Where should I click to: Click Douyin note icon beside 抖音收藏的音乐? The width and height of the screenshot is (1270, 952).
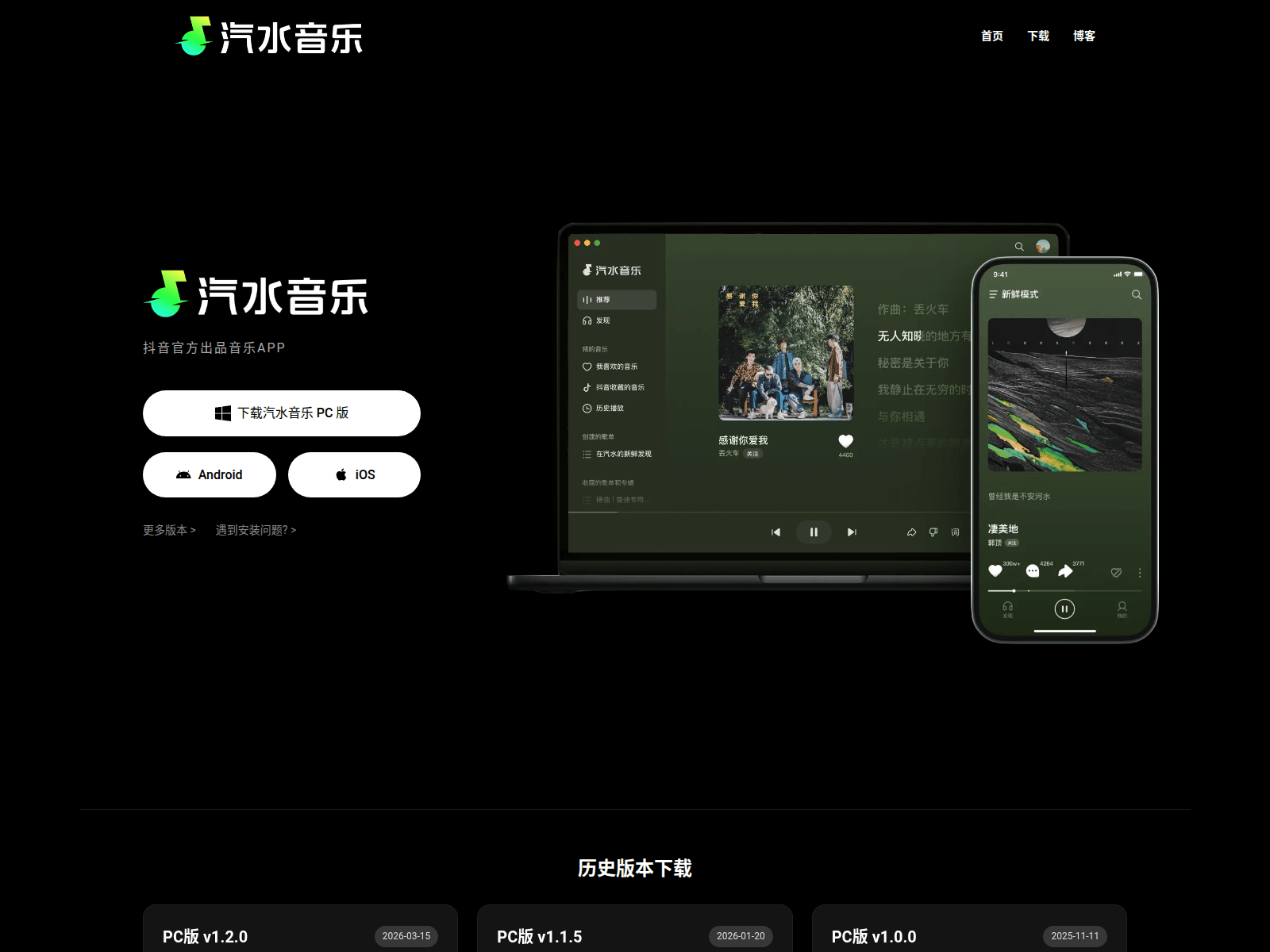[x=587, y=387]
